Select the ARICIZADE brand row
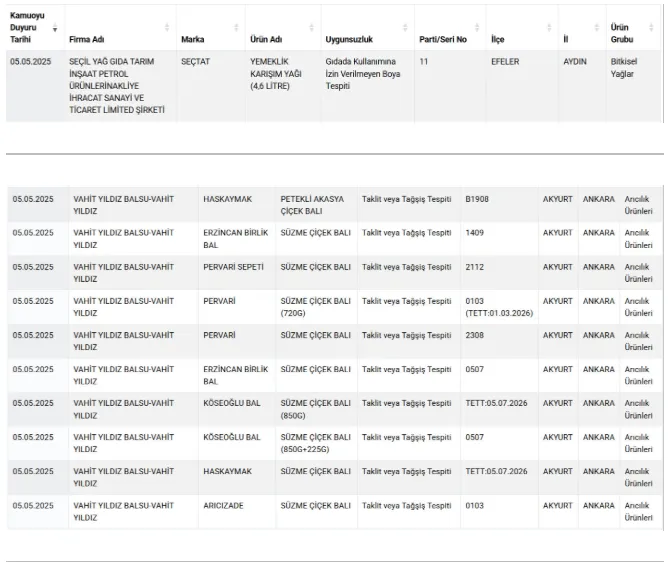672x562 pixels. 224,505
